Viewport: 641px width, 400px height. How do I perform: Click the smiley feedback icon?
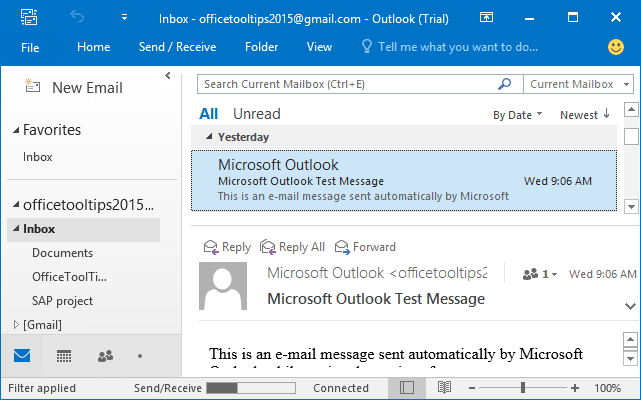tap(616, 47)
